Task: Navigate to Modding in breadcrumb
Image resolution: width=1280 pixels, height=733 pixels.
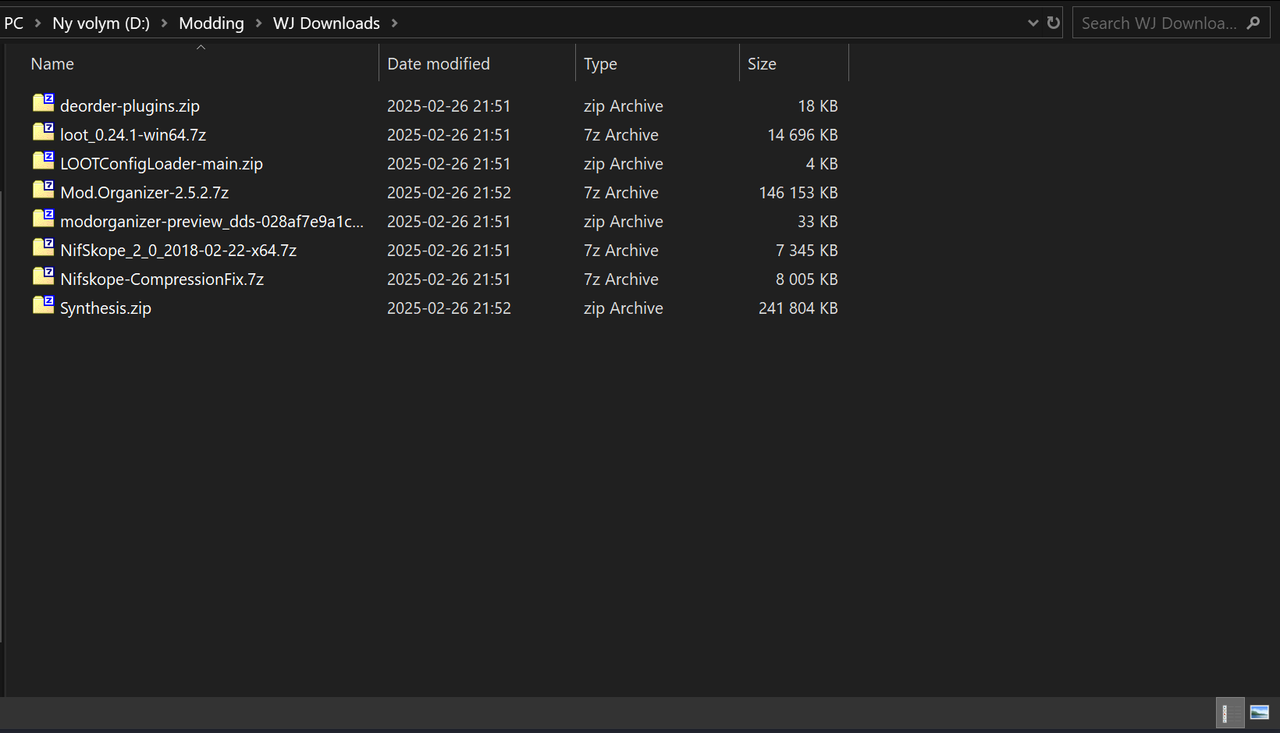Action: [211, 23]
